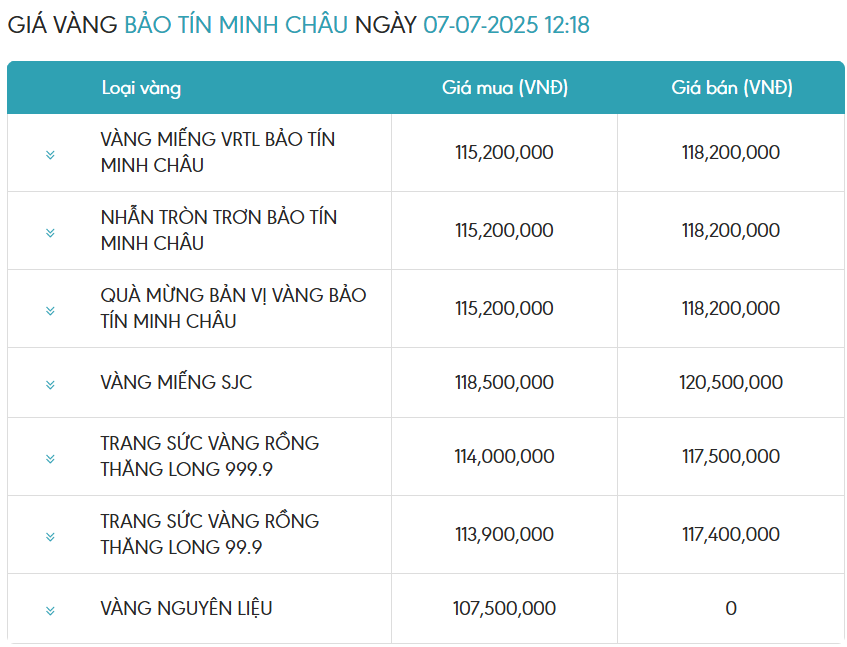This screenshot has width=847, height=647.
Task: Open the BẢO TÍN MINH CHÂU title link
Action: point(236,25)
